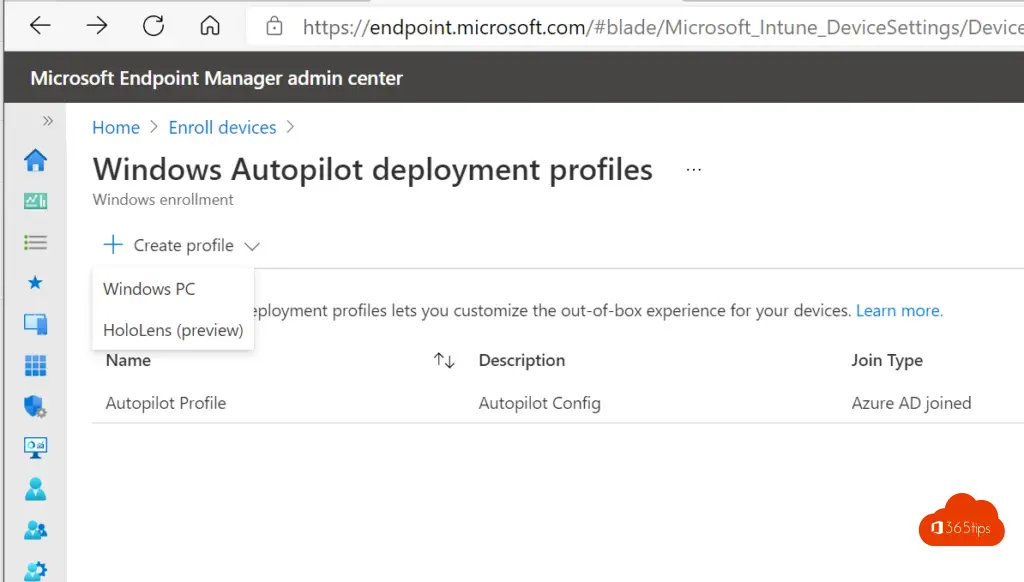The image size is (1024, 582).
Task: Expand the sidebar with the double chevron
Action: point(48,121)
